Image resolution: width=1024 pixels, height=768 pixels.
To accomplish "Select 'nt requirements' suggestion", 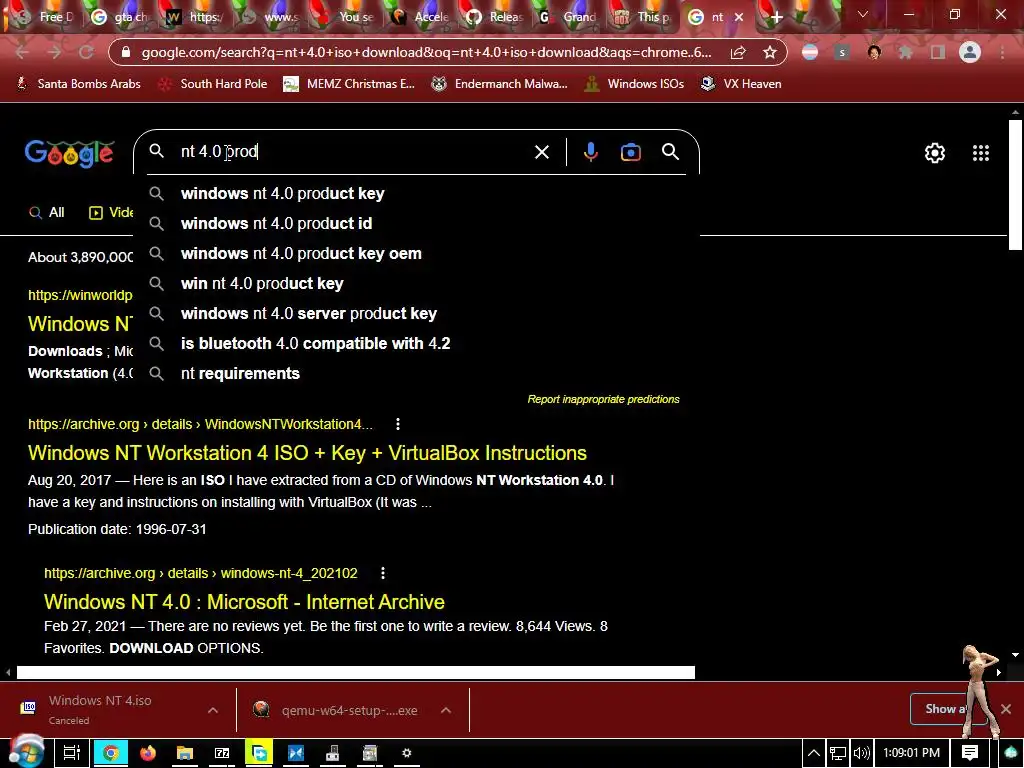I will point(417,374).
